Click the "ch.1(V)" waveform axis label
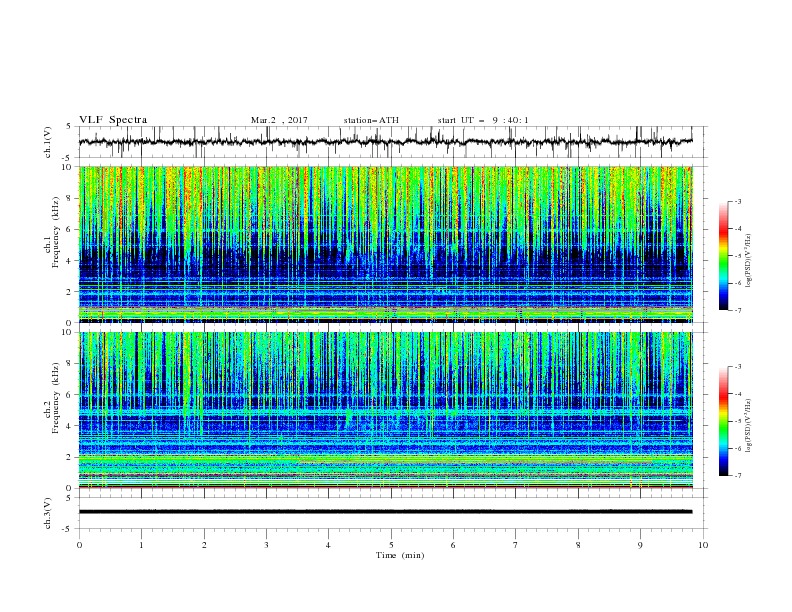 click(48, 142)
